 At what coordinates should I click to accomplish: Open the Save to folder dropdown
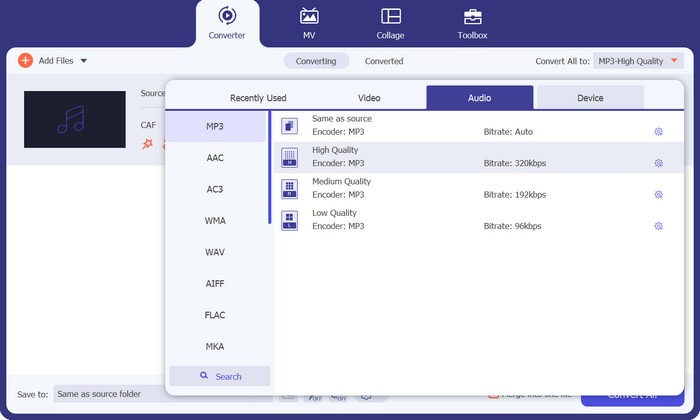[110, 394]
